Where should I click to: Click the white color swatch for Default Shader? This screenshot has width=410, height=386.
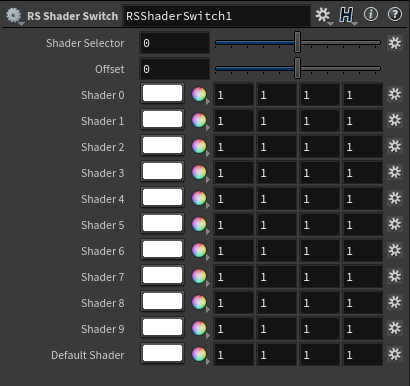point(162,354)
